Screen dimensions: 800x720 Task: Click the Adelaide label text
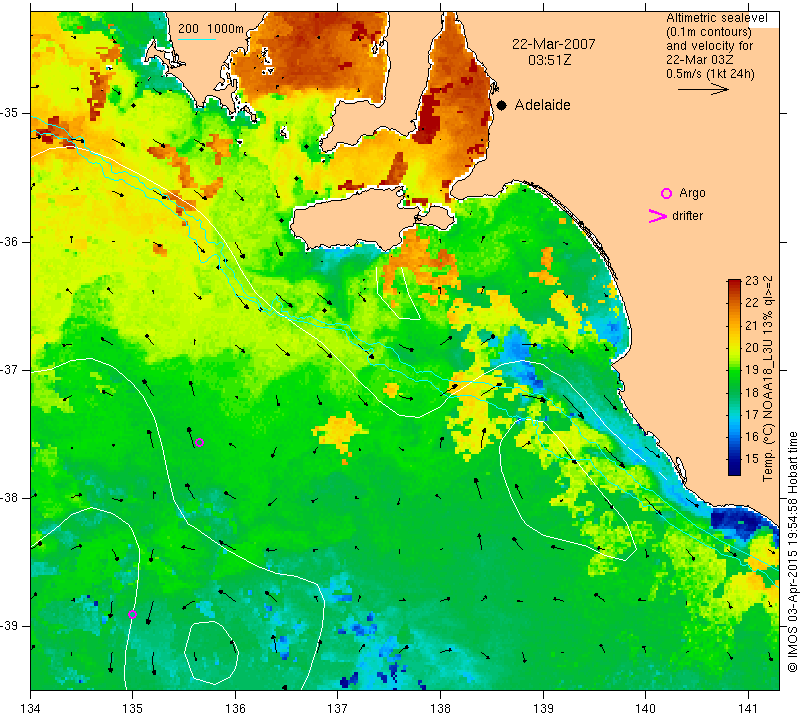coord(542,105)
